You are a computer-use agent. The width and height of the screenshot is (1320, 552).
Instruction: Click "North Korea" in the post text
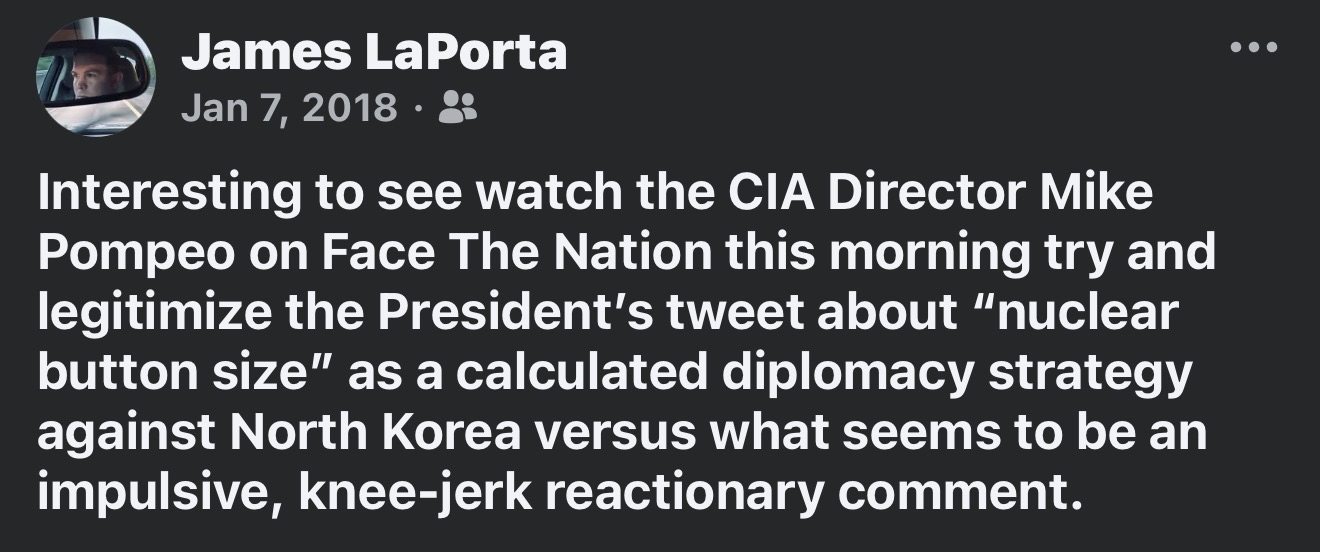click(375, 432)
